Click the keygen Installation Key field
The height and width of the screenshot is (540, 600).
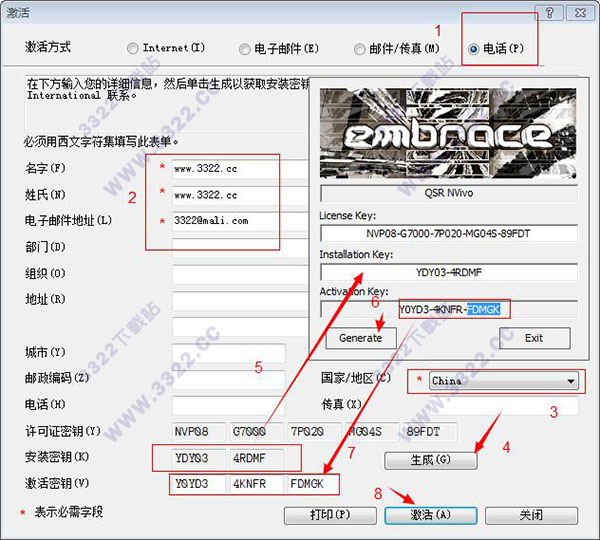pos(449,272)
